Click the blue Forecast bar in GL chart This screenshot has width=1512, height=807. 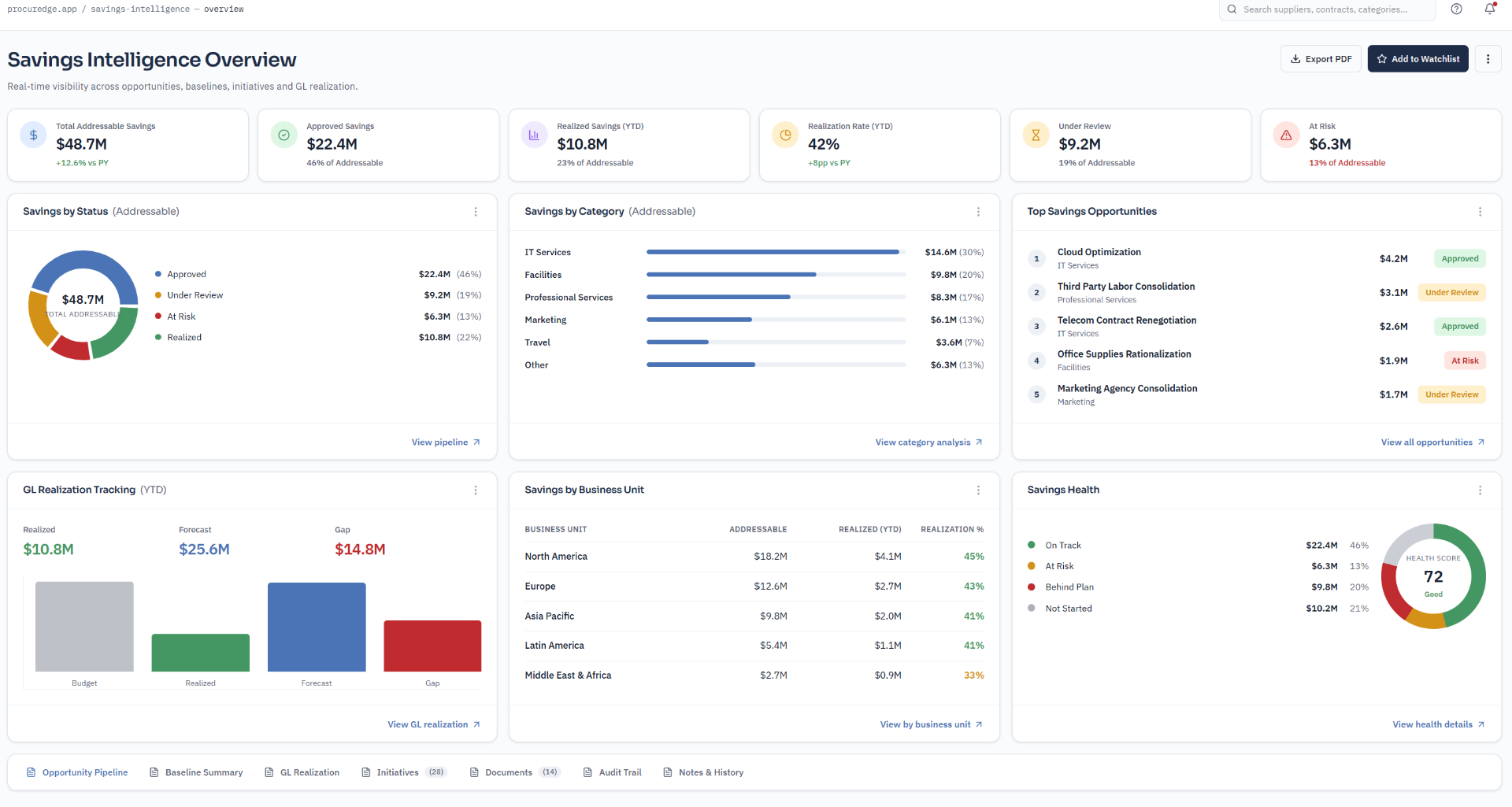click(x=317, y=627)
